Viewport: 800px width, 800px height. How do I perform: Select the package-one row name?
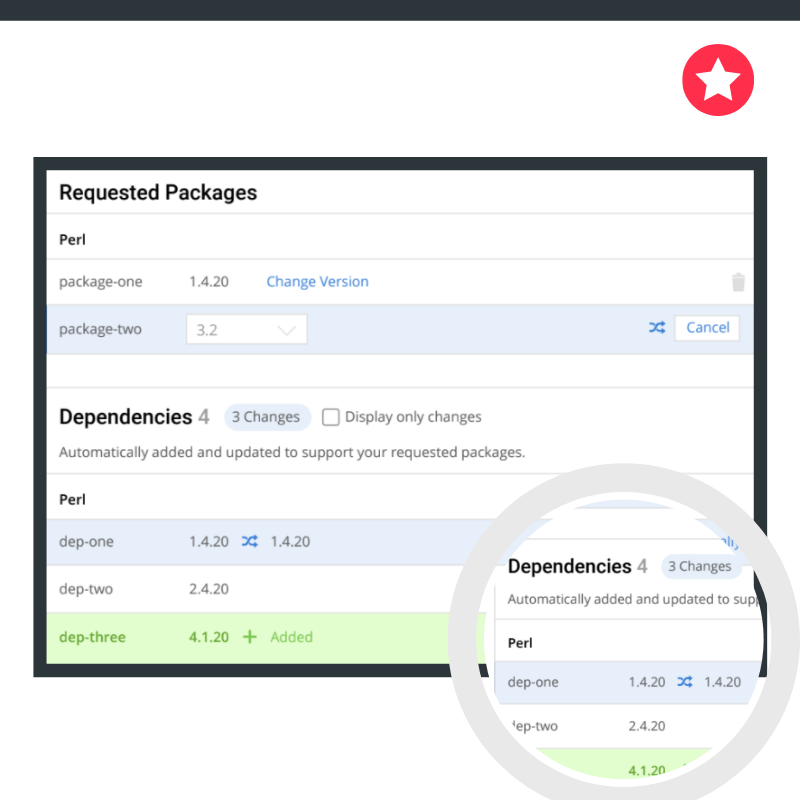(101, 282)
